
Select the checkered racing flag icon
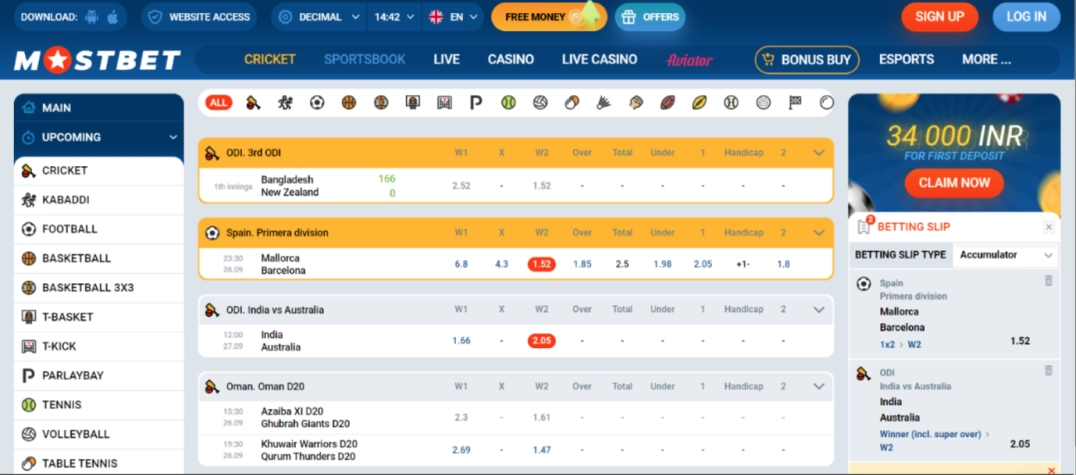[x=795, y=103]
